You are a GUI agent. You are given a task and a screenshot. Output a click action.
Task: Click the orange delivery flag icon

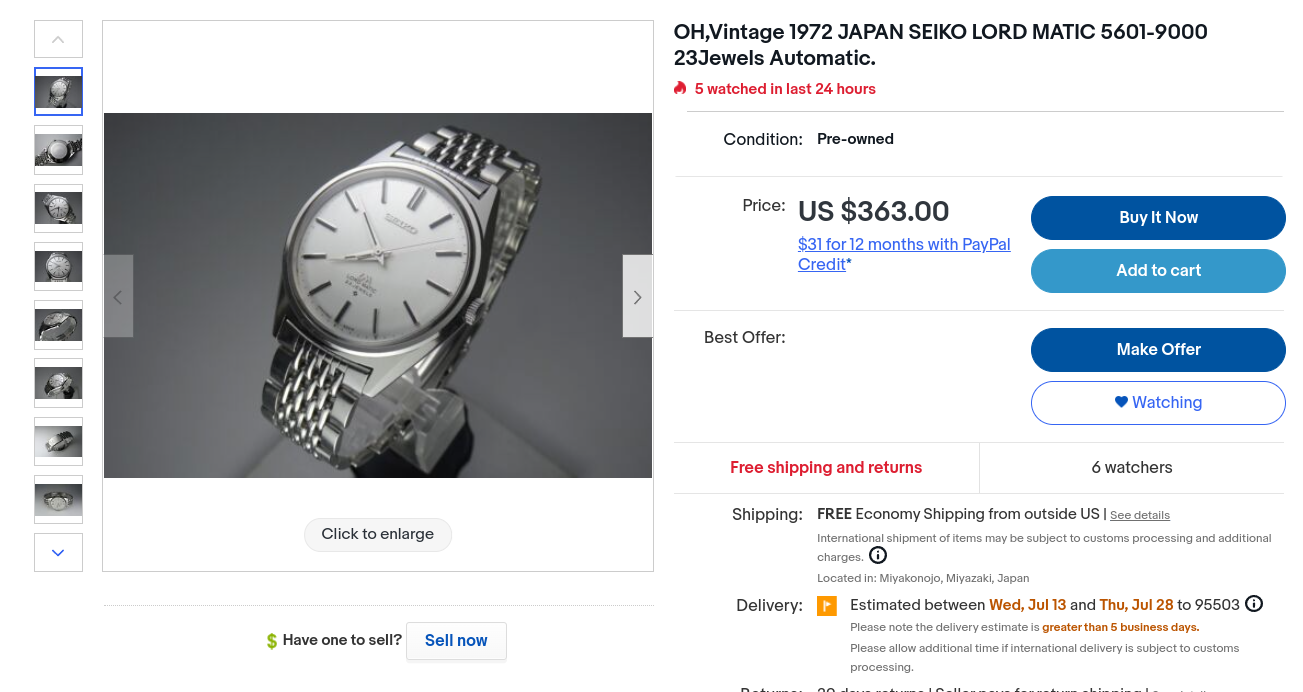pyautogui.click(x=827, y=606)
